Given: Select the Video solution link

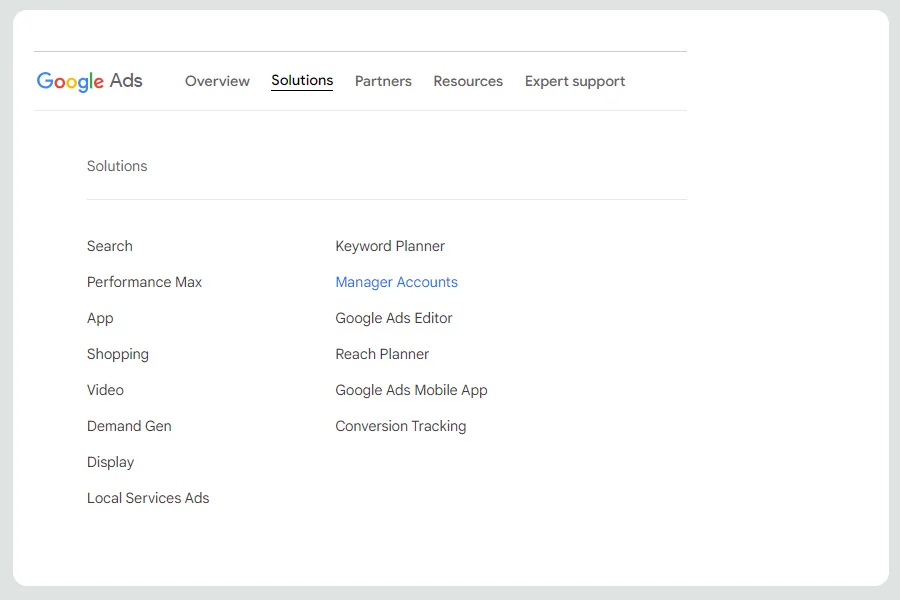Looking at the screenshot, I should point(105,390).
